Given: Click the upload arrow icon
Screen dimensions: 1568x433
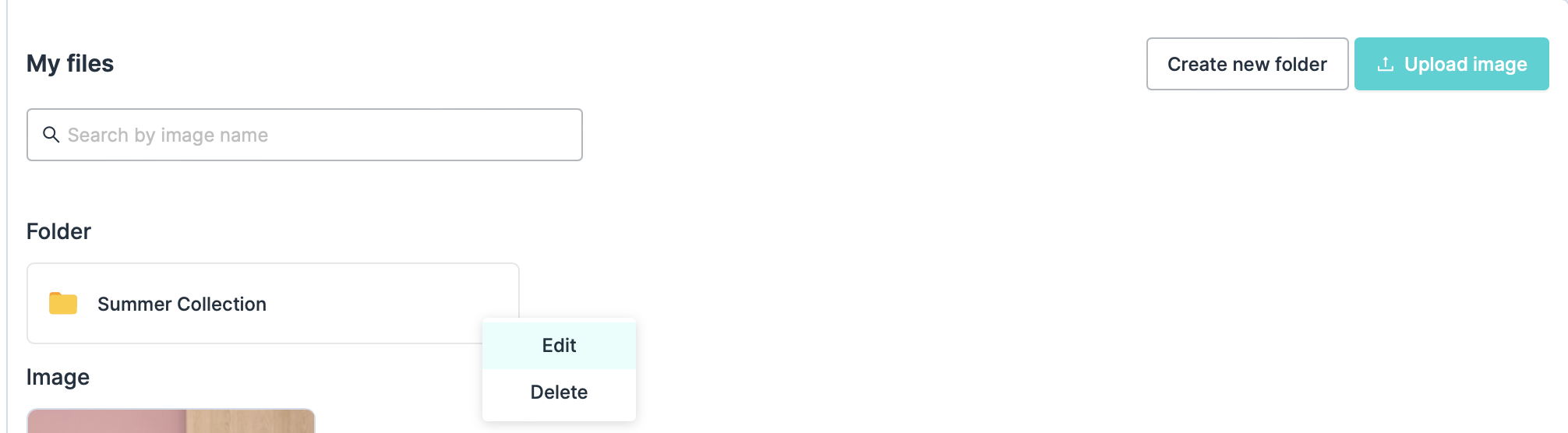Looking at the screenshot, I should coord(1385,64).
